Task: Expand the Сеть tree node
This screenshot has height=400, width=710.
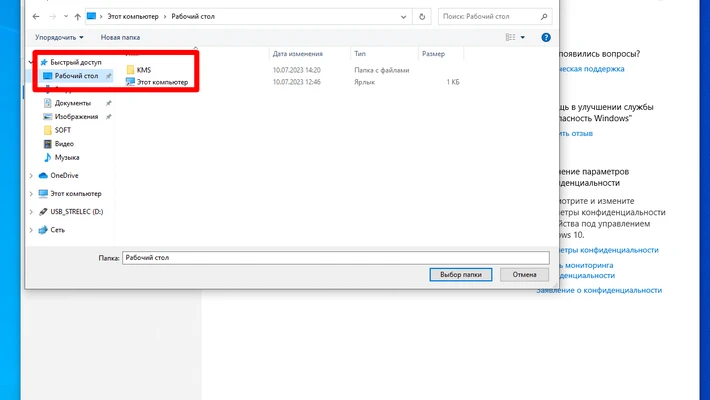Action: click(31, 229)
